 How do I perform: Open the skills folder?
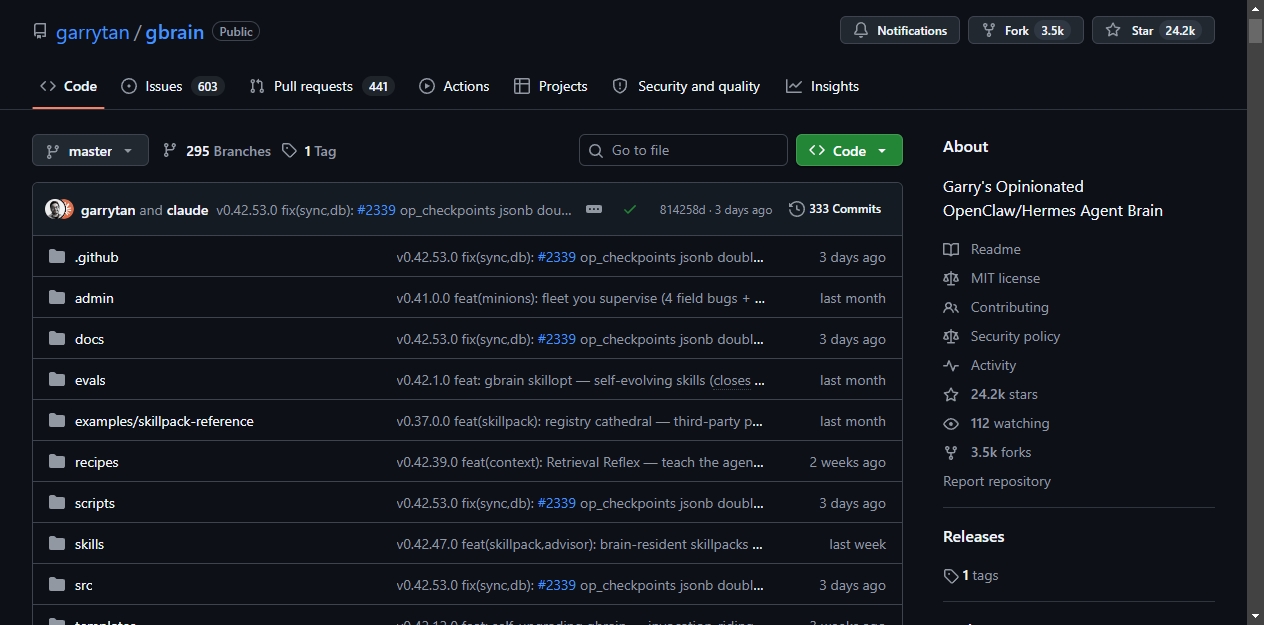click(x=89, y=544)
